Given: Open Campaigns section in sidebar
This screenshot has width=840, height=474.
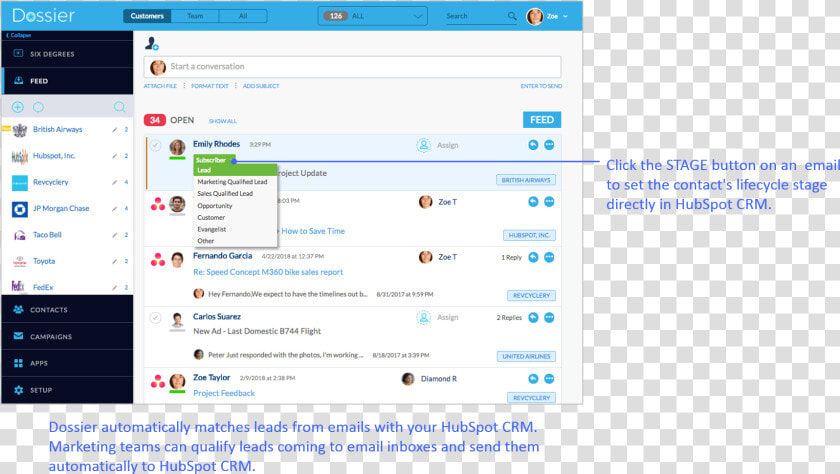Looking at the screenshot, I should tap(68, 336).
